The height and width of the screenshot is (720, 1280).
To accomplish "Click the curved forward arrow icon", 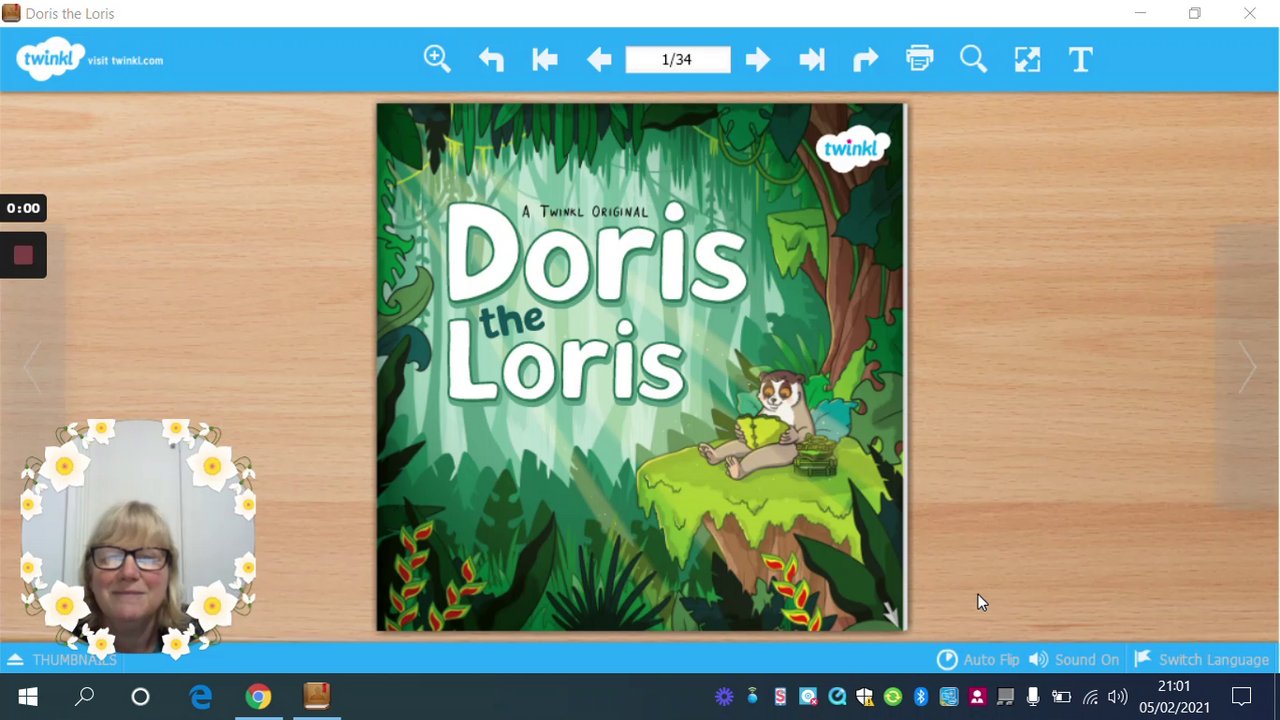I will [x=865, y=60].
